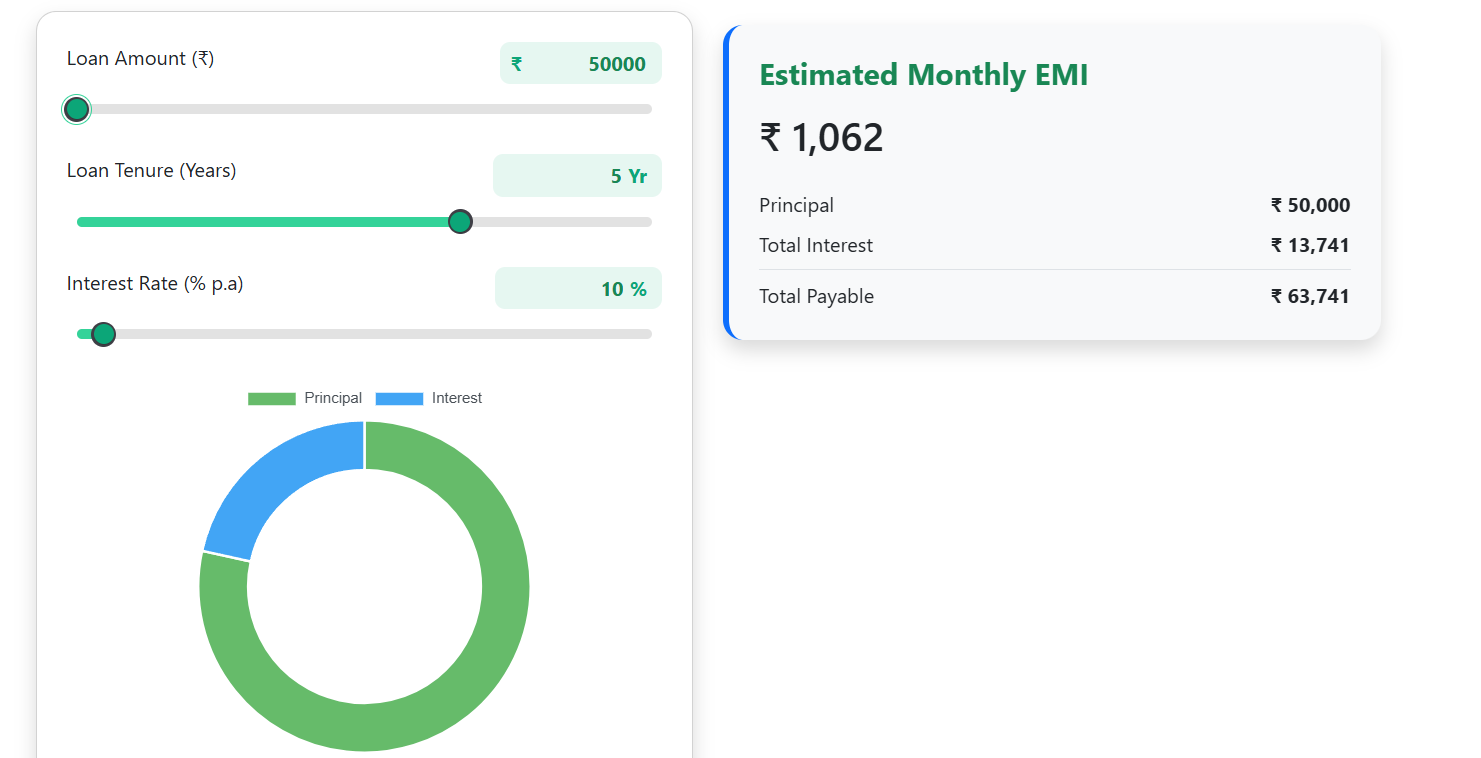This screenshot has height=758, width=1481.
Task: Click the Total Payable value ₹ 63,741
Action: (1310, 296)
